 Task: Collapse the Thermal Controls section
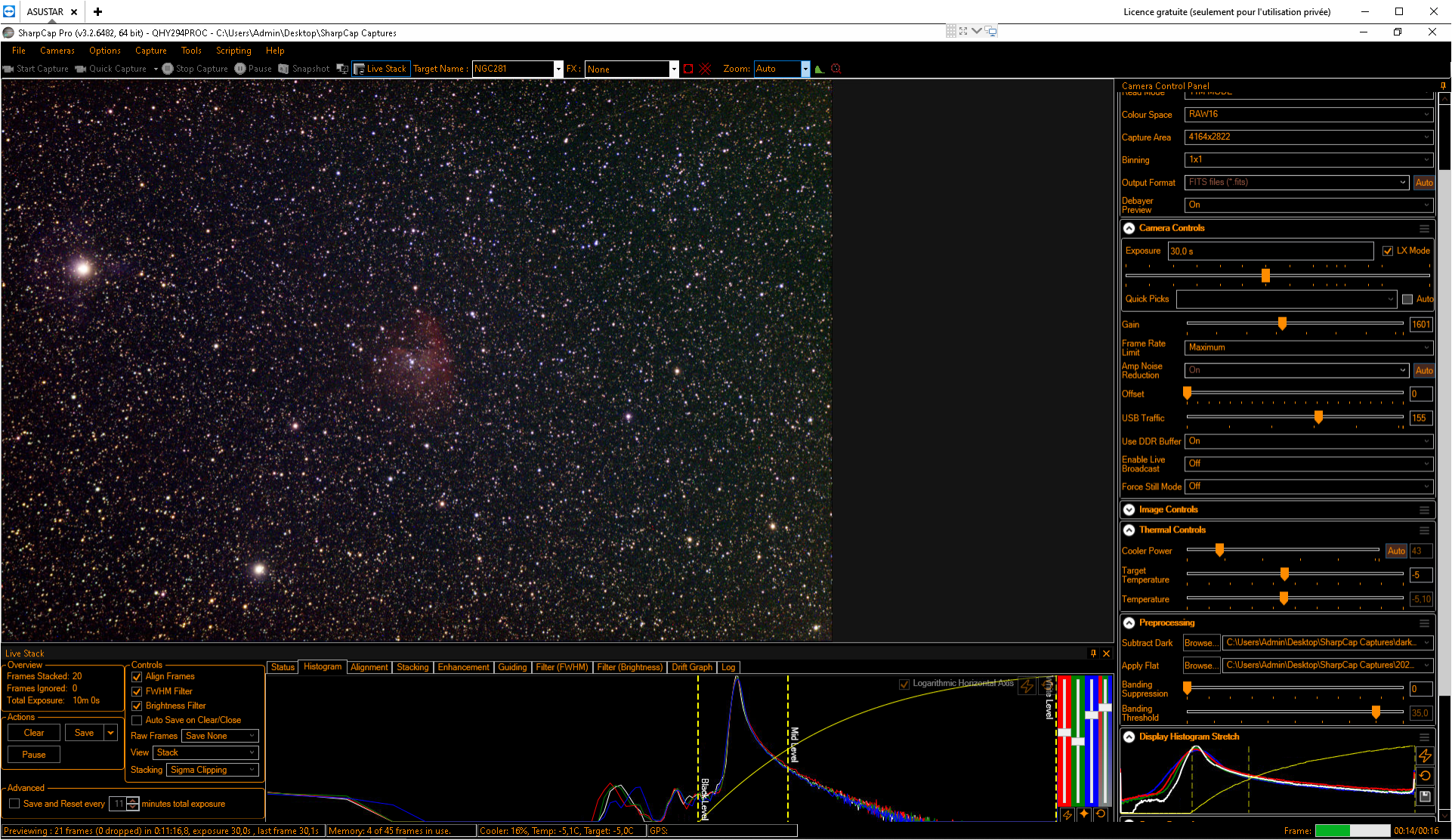tap(1129, 530)
